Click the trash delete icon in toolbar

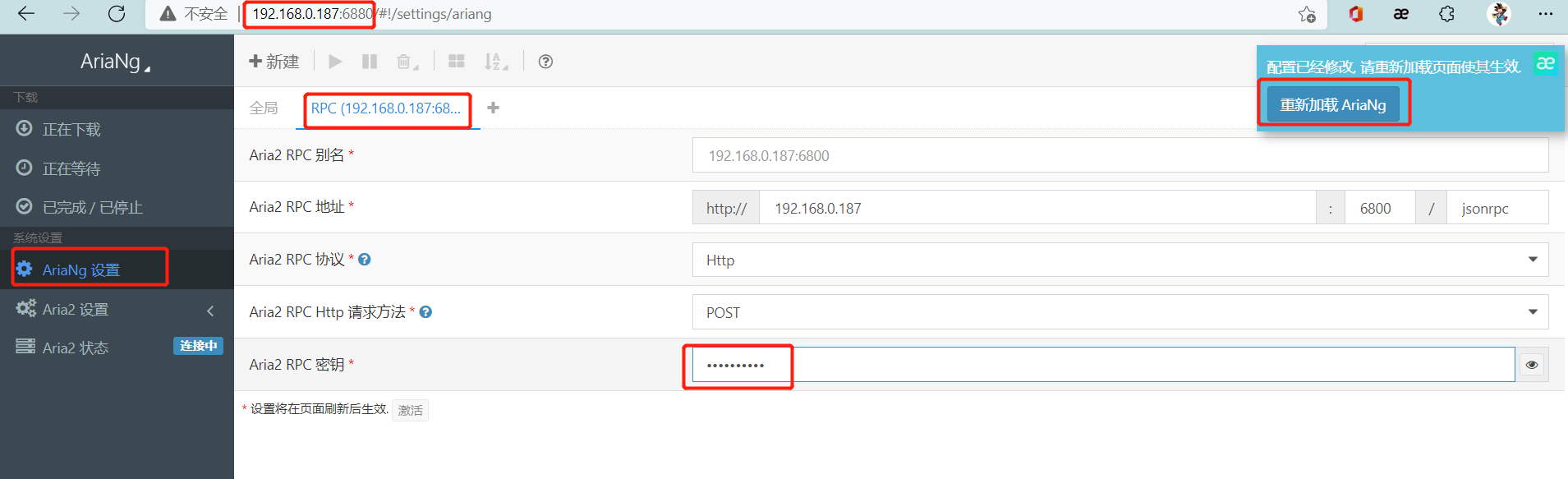406,62
